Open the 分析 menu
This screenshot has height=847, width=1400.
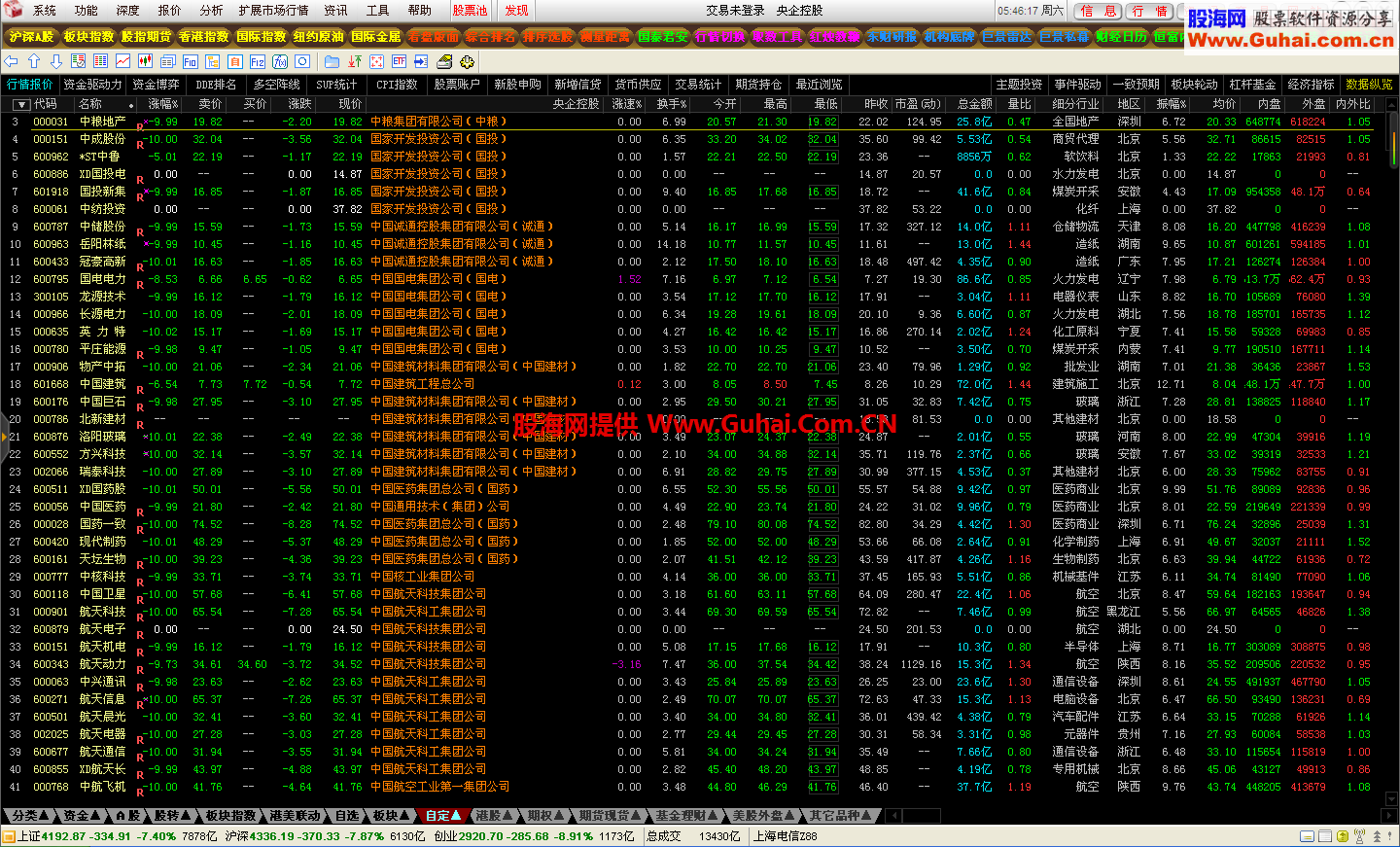pyautogui.click(x=211, y=10)
